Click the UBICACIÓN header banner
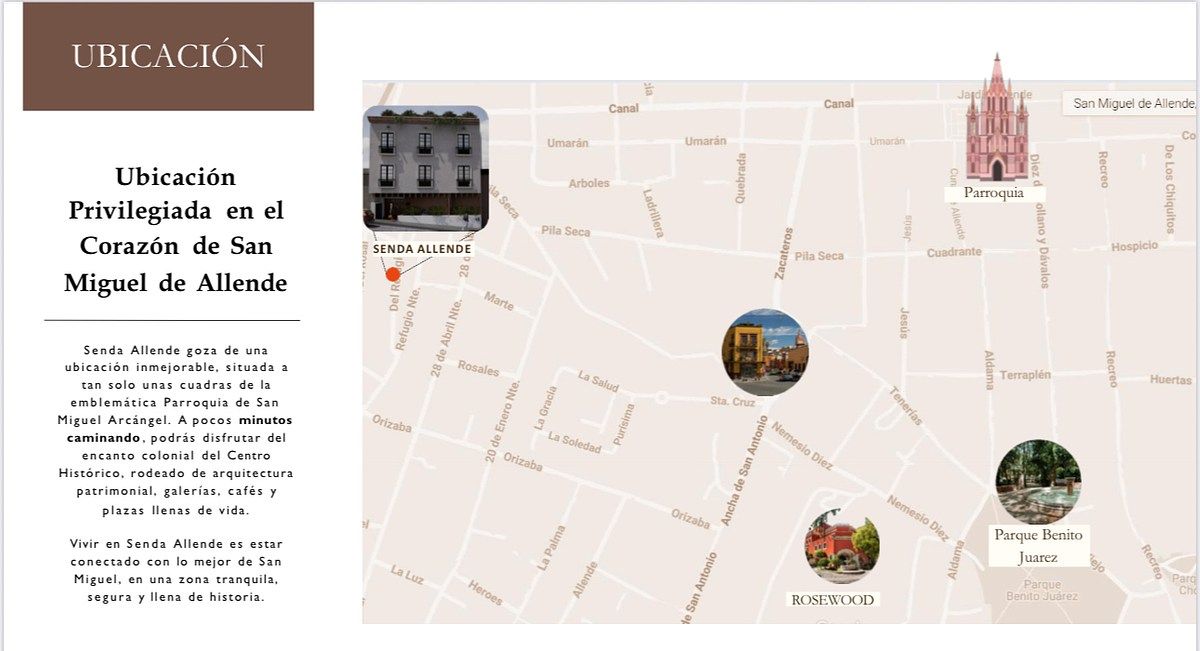This screenshot has height=651, width=1200. (x=168, y=56)
